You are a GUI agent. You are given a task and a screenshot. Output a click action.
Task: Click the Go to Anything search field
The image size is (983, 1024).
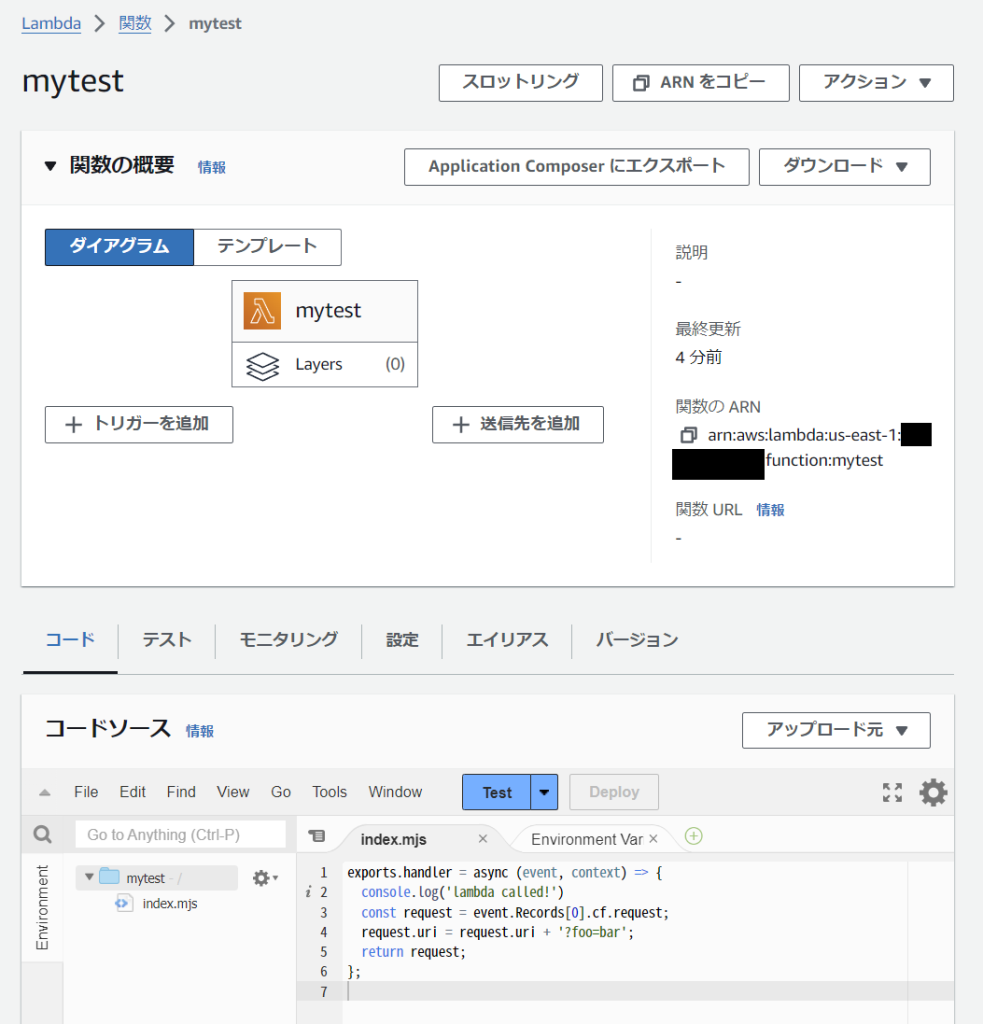click(180, 834)
